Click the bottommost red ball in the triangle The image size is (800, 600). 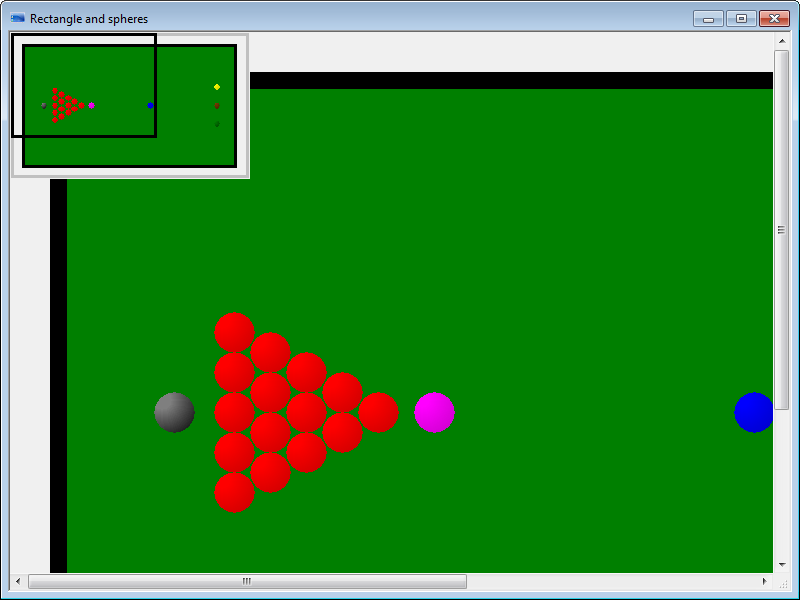pyautogui.click(x=234, y=492)
